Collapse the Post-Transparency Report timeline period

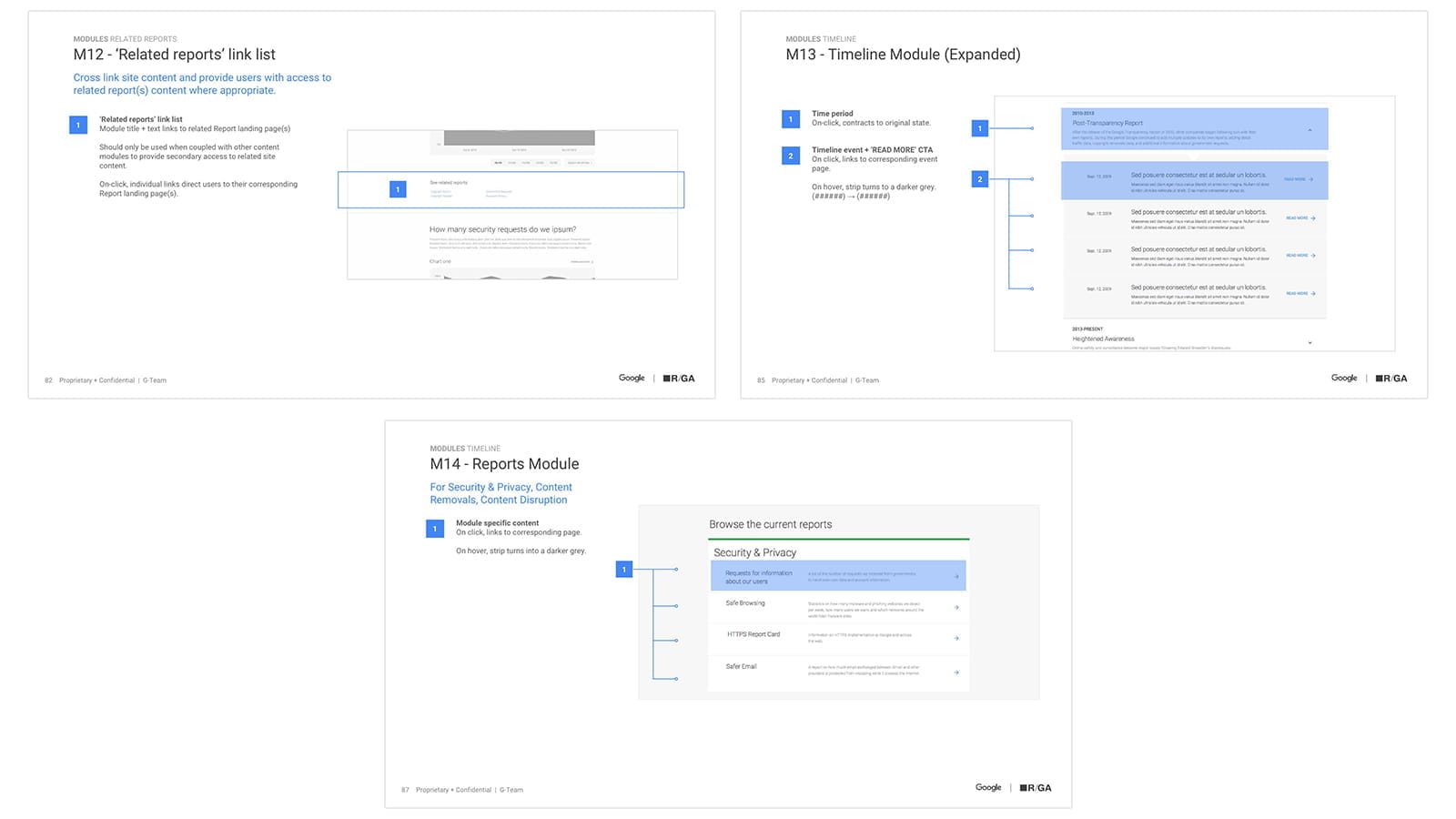[1310, 130]
